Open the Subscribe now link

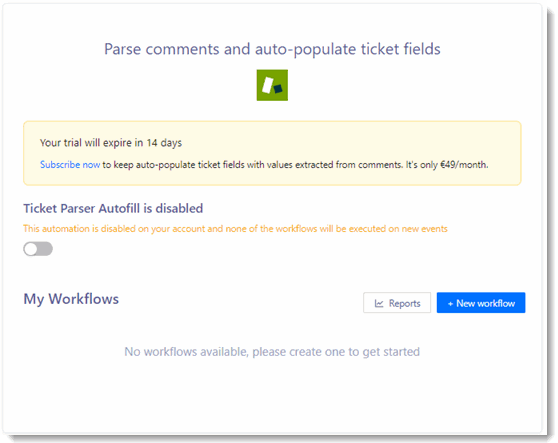pos(70,165)
